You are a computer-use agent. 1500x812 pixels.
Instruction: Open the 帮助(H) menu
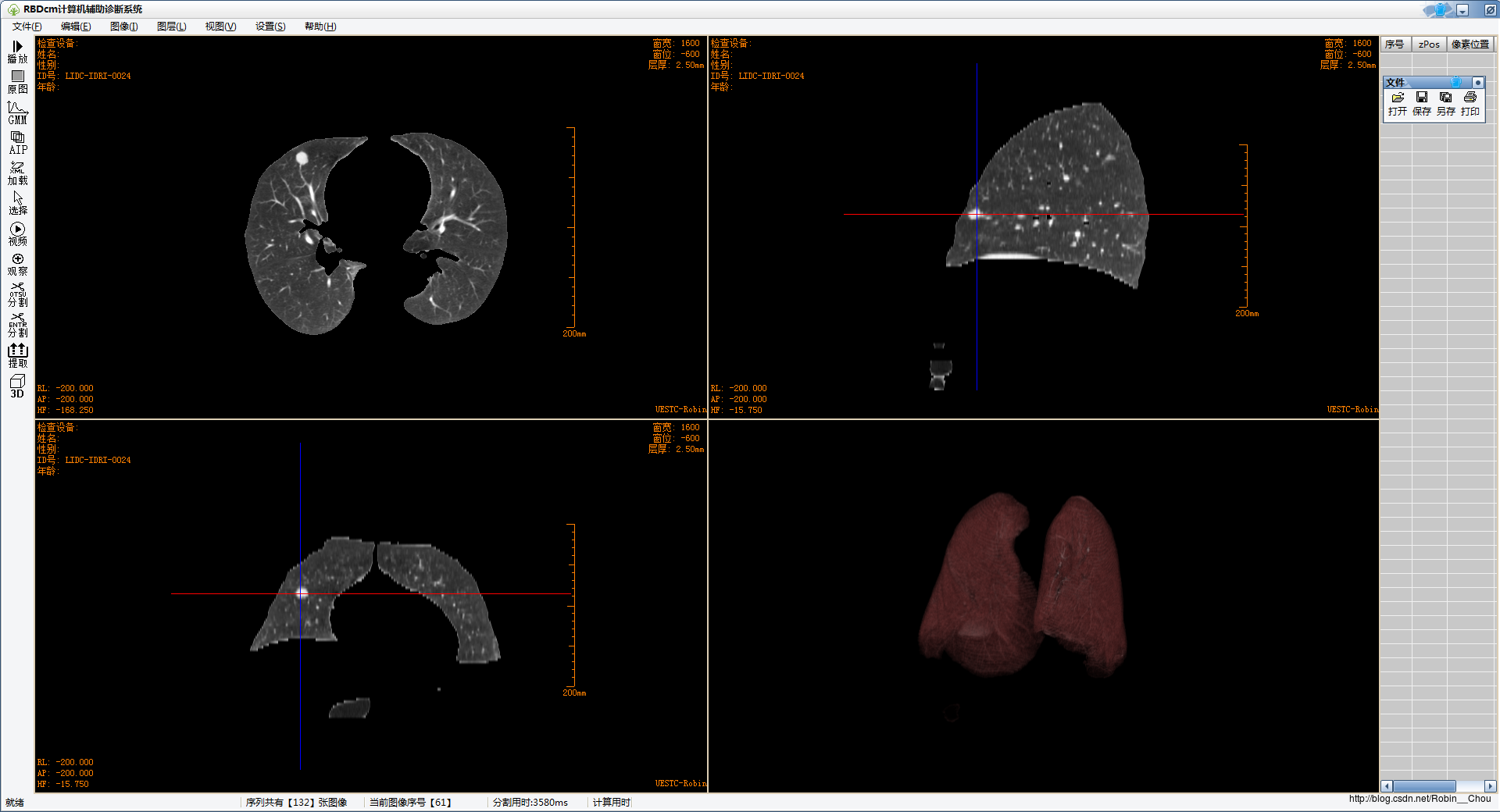(320, 27)
